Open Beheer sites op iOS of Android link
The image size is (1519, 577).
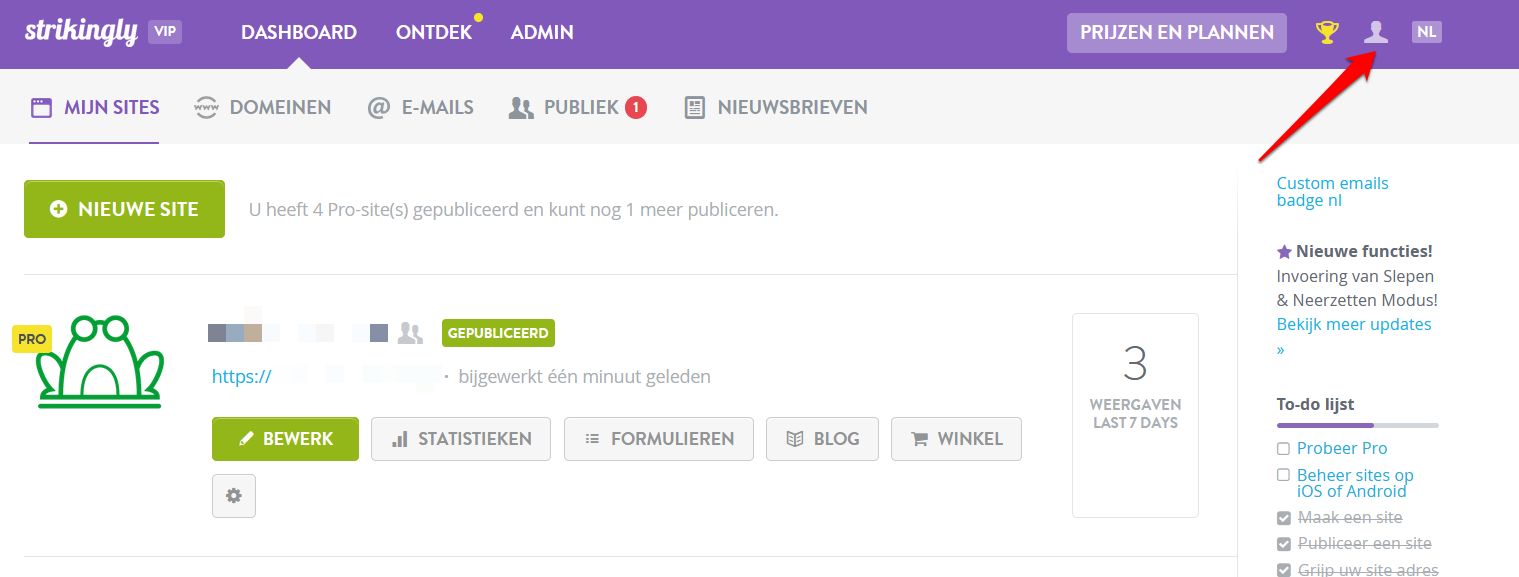(x=1355, y=483)
